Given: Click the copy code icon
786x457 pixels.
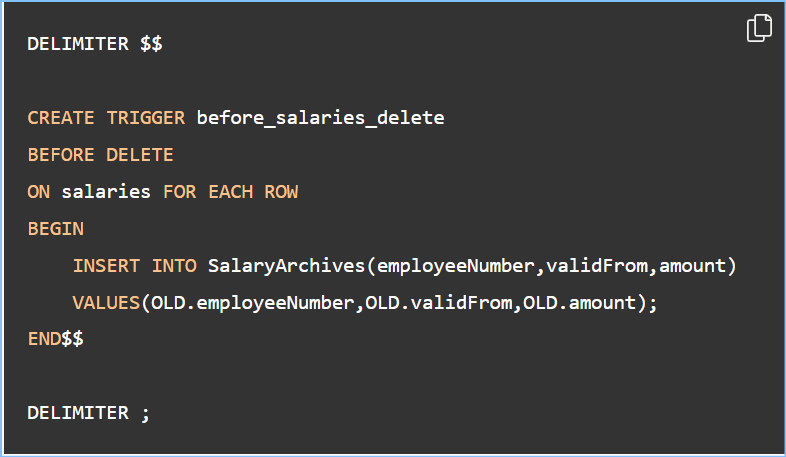Looking at the screenshot, I should [759, 28].
